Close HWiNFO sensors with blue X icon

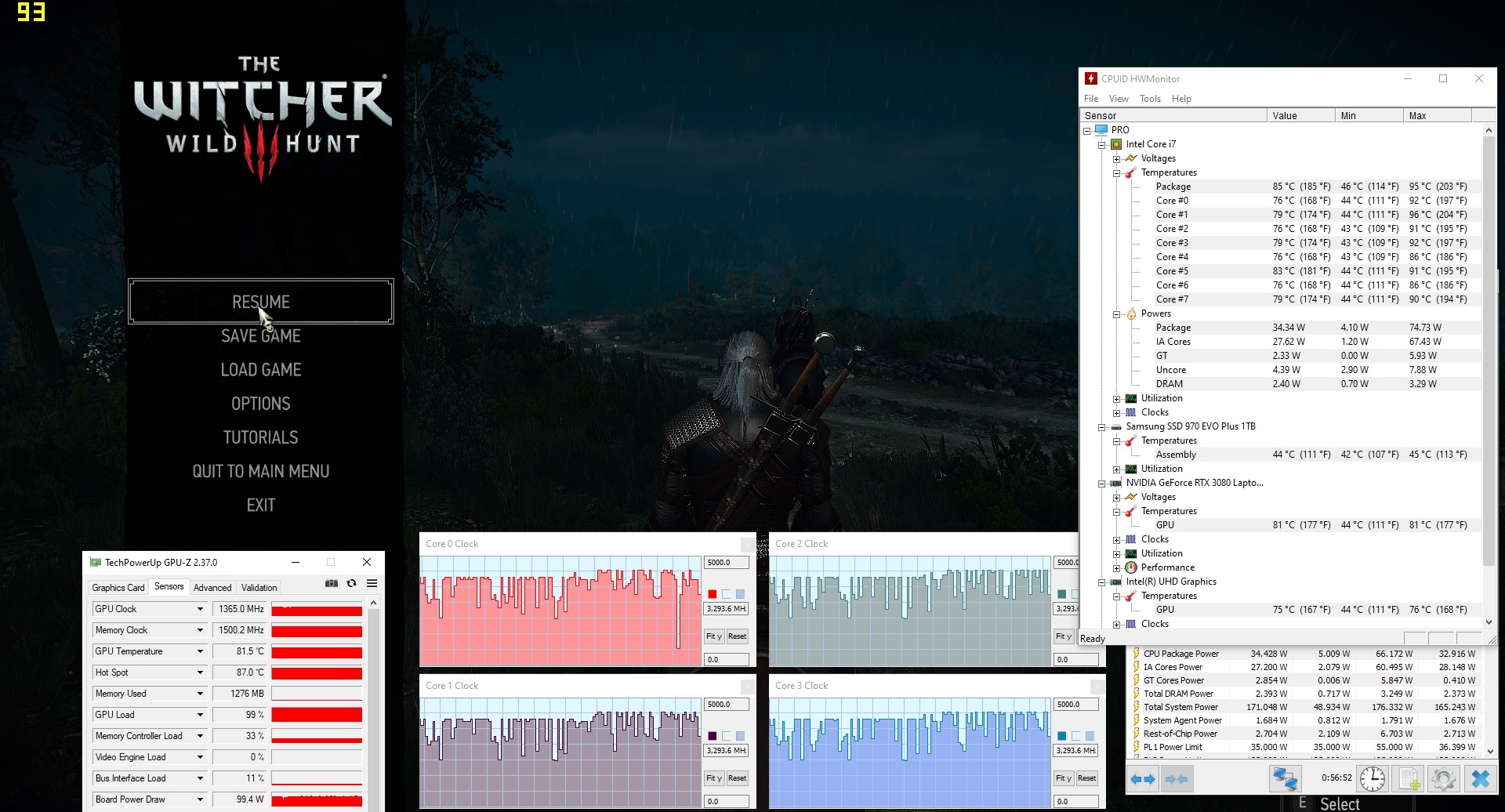(1480, 779)
